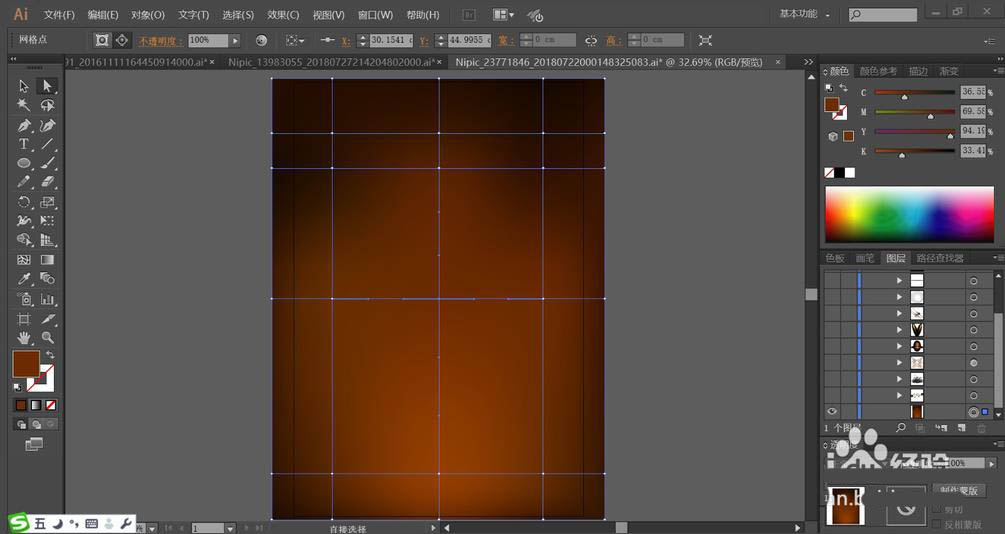The image size is (1005, 534).
Task: Select the Perspective Grid tool
Action: 47,240
